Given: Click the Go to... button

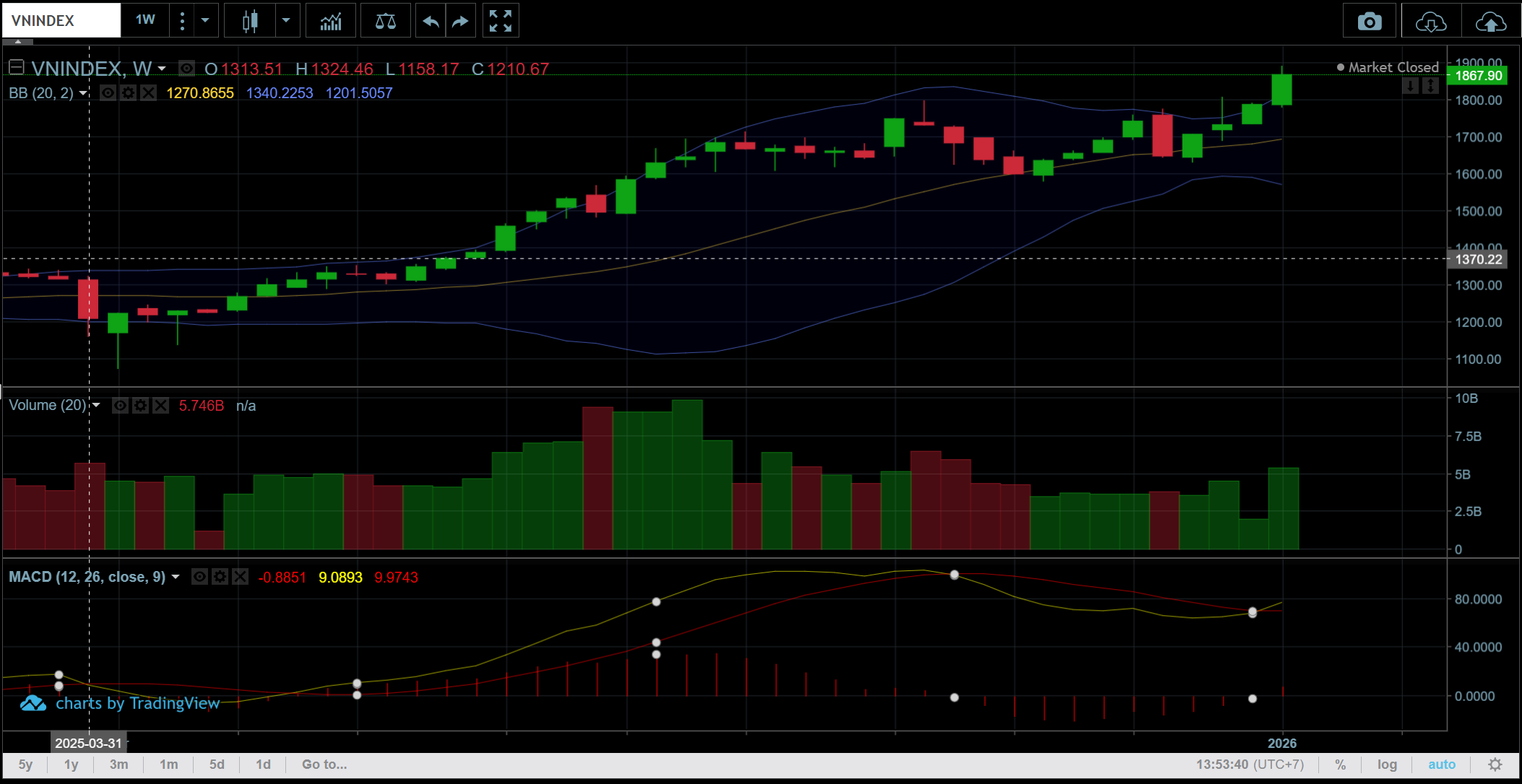Looking at the screenshot, I should tap(324, 765).
